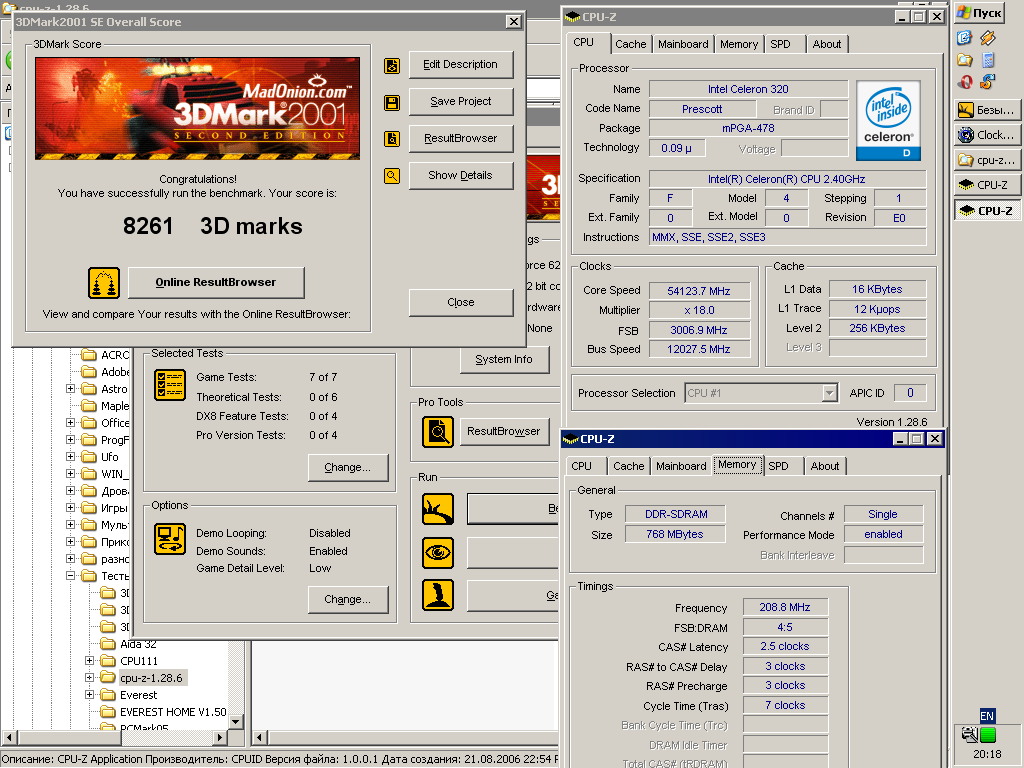Click the Selected Tests checklist icon

[x=170, y=385]
